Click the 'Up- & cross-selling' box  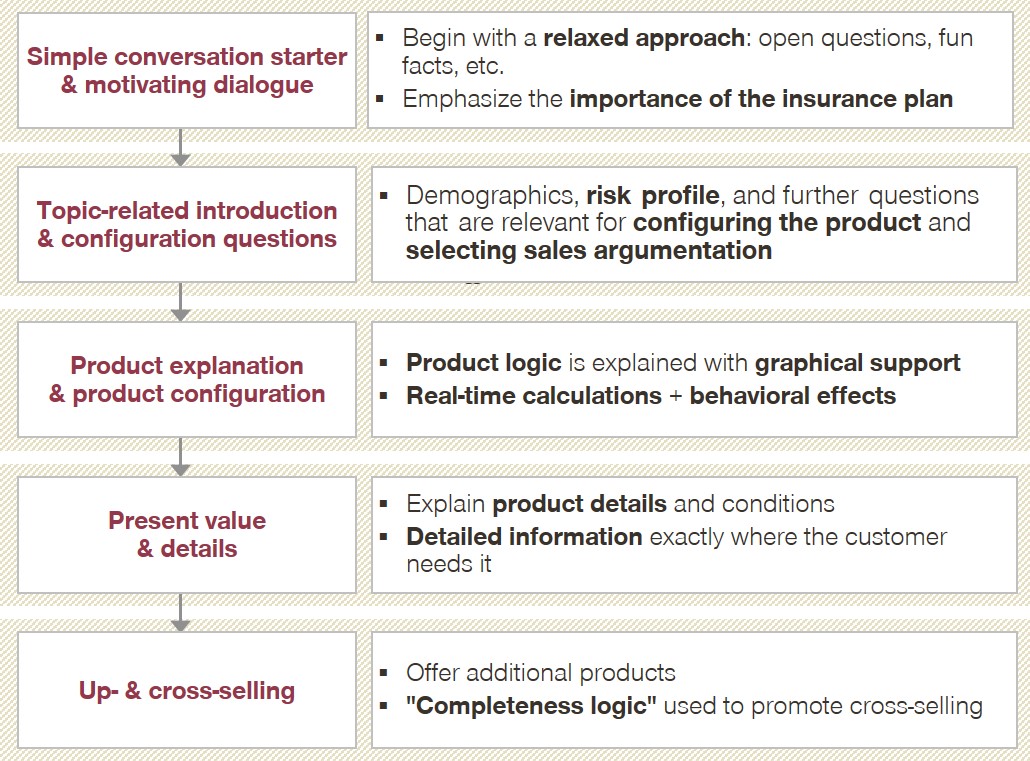point(187,690)
